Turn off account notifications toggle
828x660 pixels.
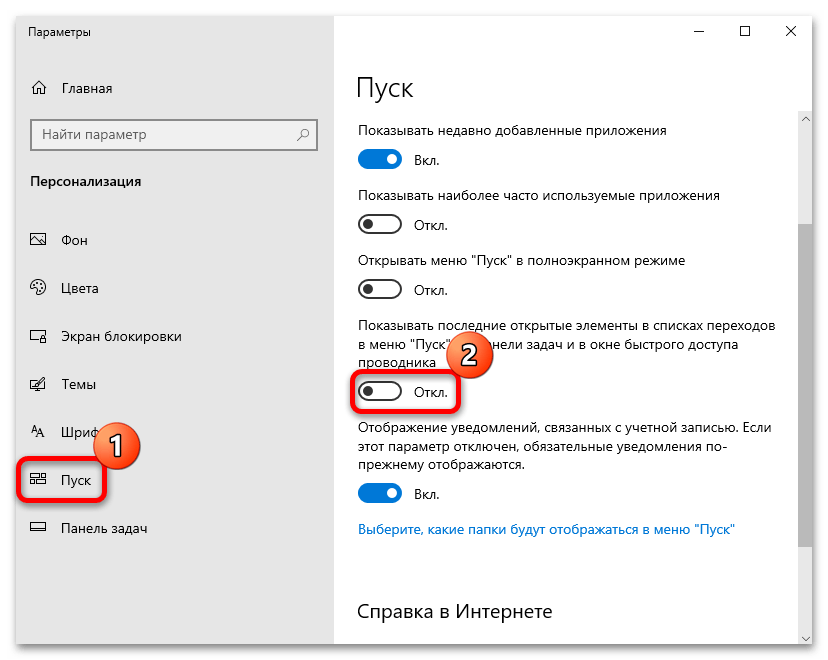(380, 493)
